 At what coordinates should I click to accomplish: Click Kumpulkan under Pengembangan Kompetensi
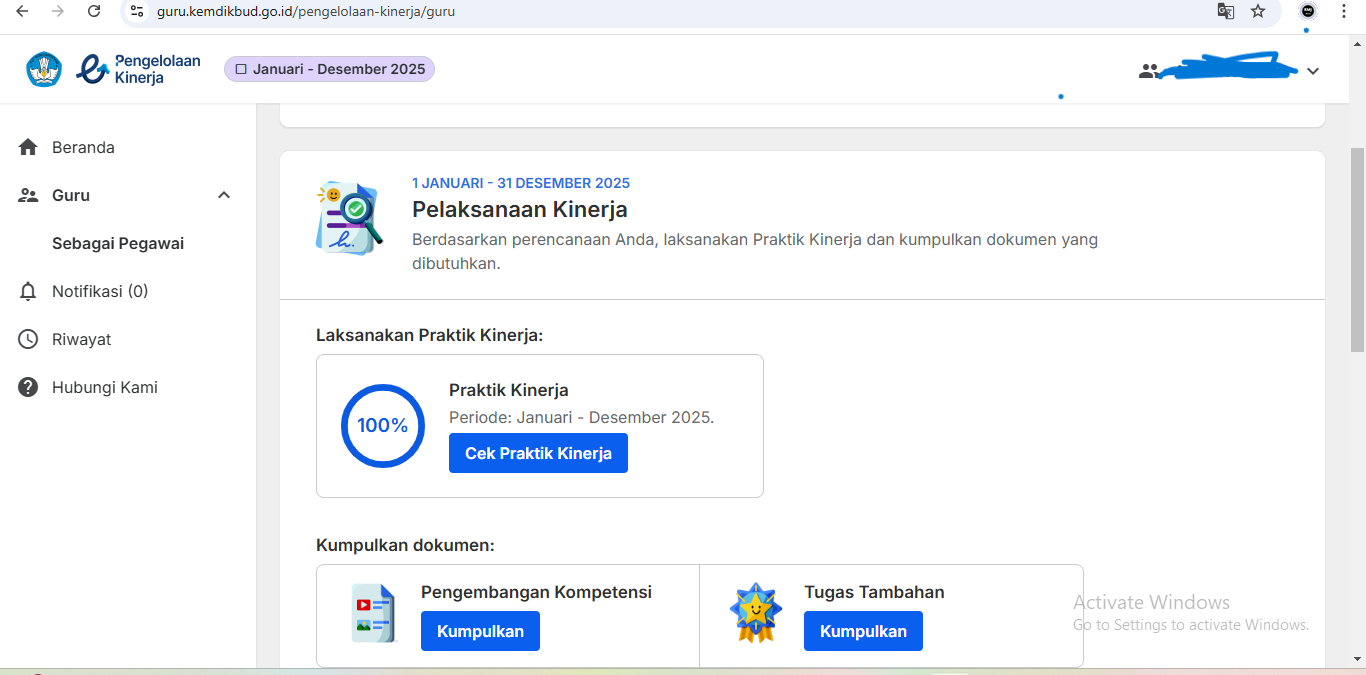click(x=480, y=631)
